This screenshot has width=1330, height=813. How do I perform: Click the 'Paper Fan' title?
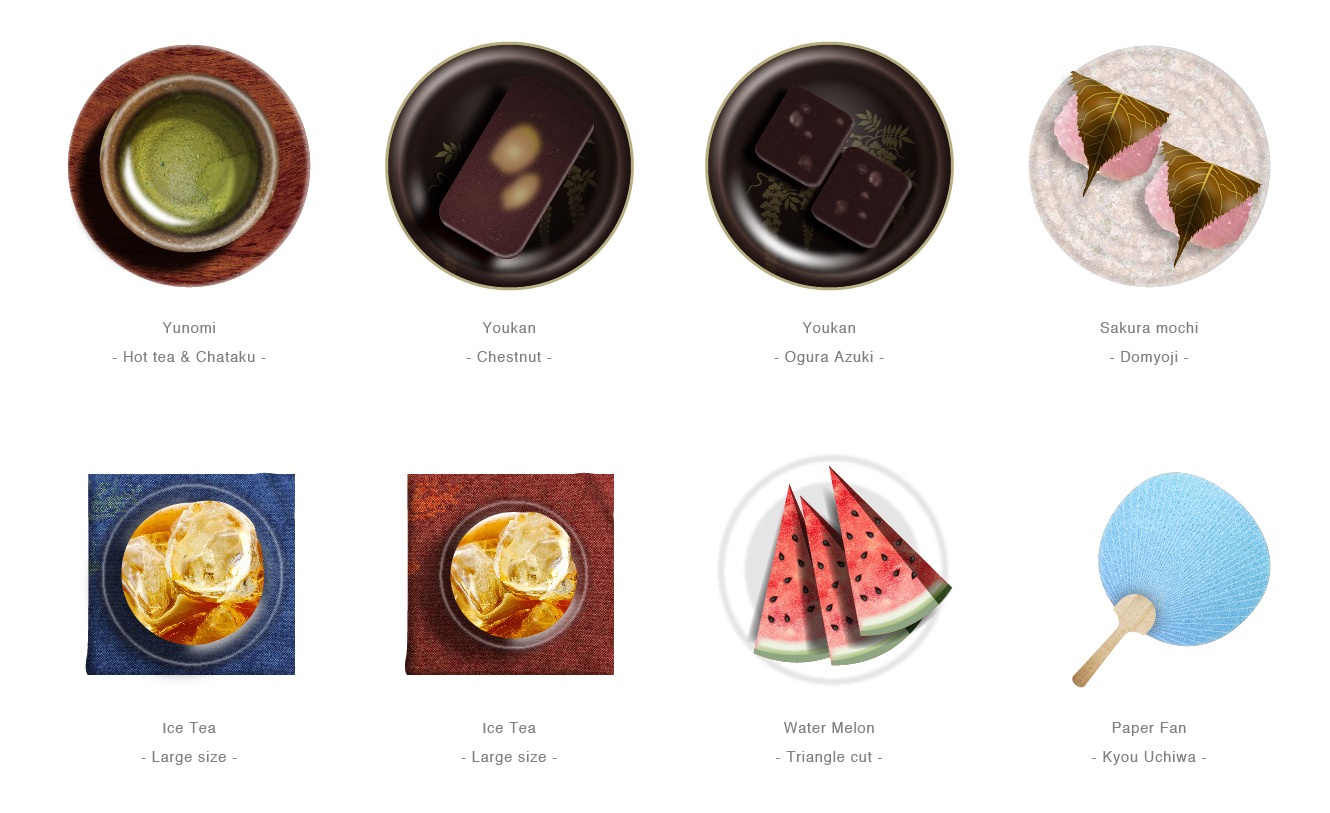click(x=1149, y=728)
